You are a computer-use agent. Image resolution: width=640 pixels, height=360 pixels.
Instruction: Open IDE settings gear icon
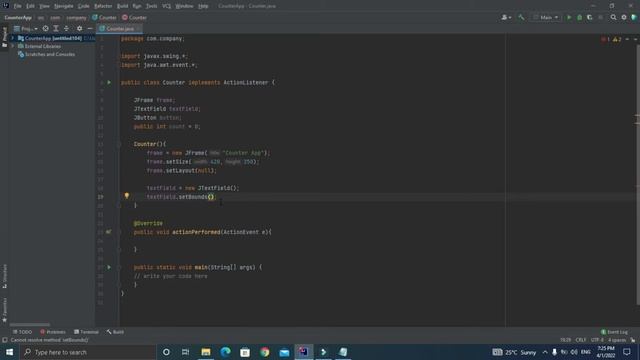coord(624,18)
